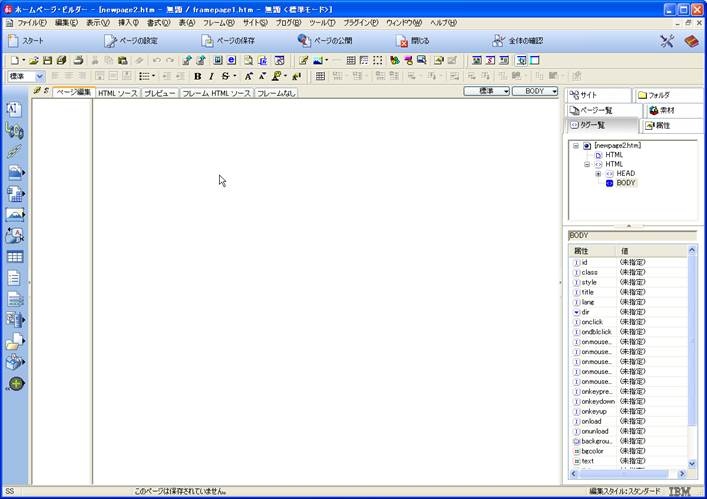Screen dimensions: 707x499
Task: Collapse the newpage2.htm root tree node
Action: pyautogui.click(x=575, y=145)
